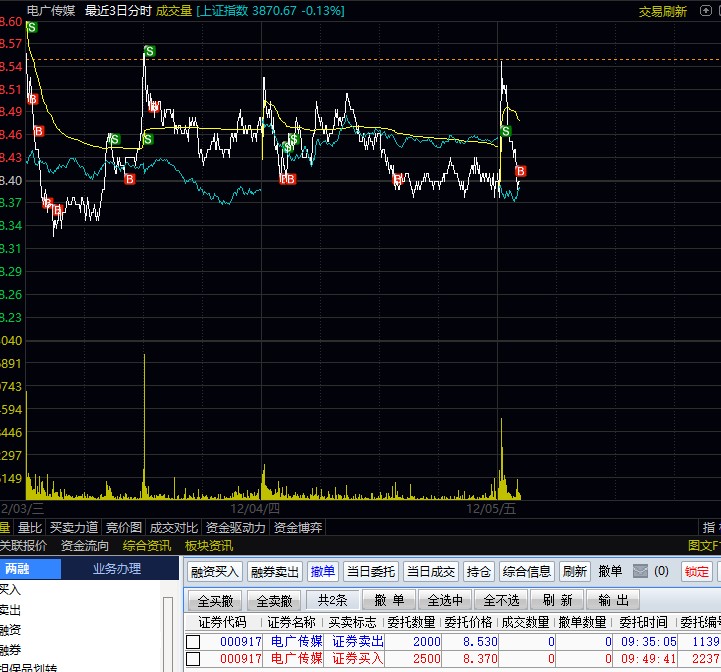The height and width of the screenshot is (672, 721).
Task: Switch to the 买卖力道 tab
Action: click(74, 527)
